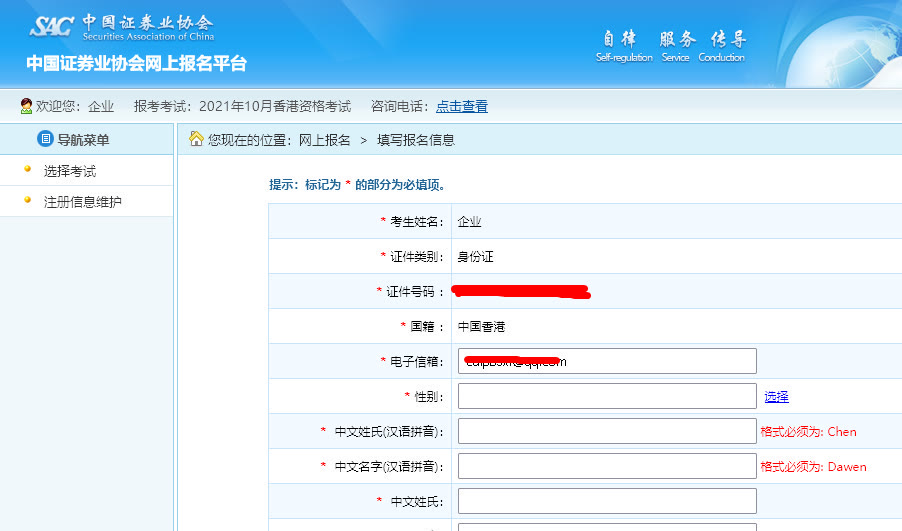Click the 中国香港 nationality value

(x=481, y=327)
